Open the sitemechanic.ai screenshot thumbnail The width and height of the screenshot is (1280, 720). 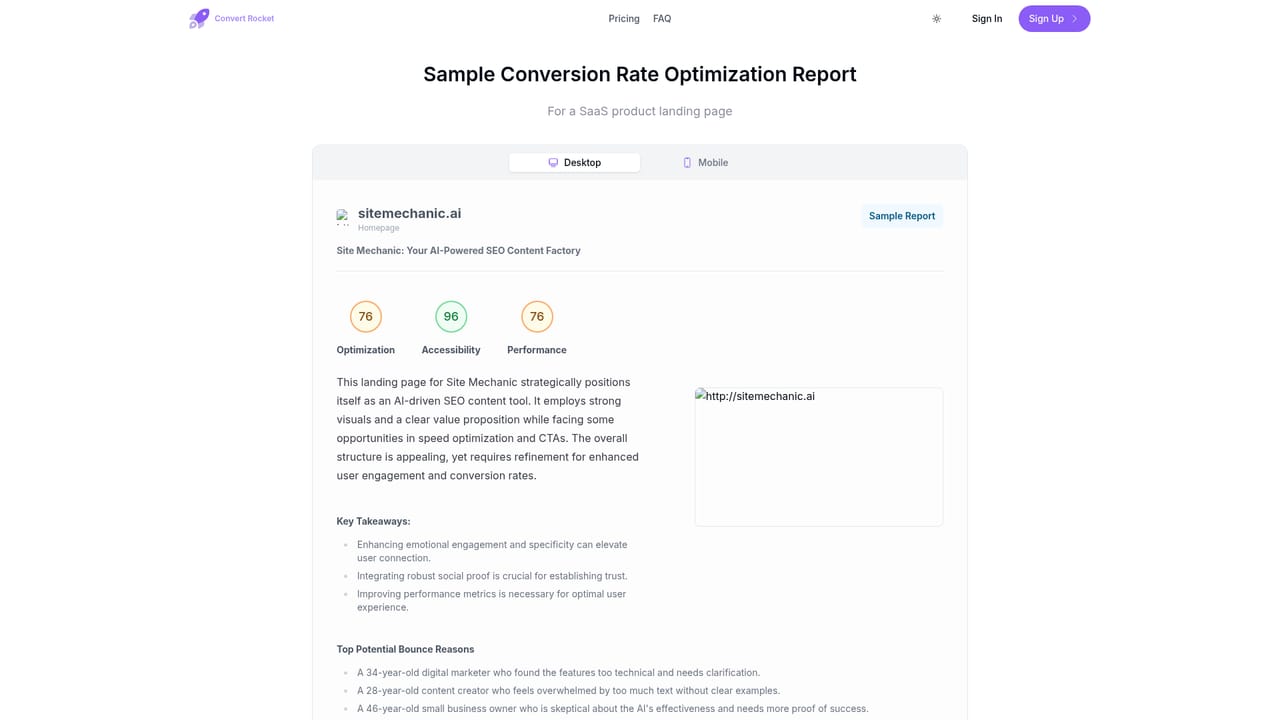click(x=819, y=457)
